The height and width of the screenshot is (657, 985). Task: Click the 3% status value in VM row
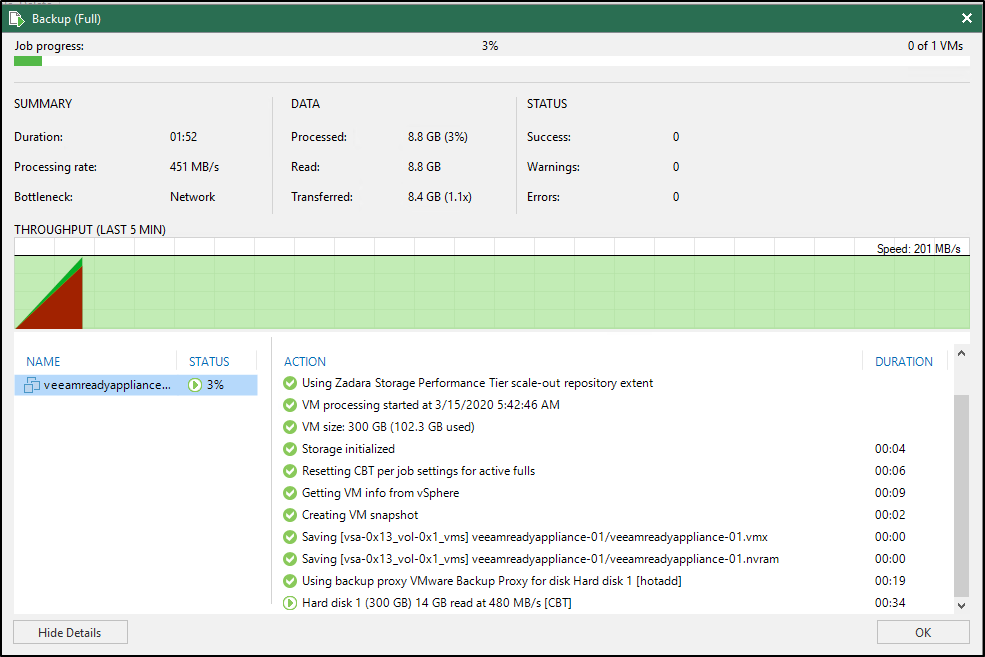(215, 385)
